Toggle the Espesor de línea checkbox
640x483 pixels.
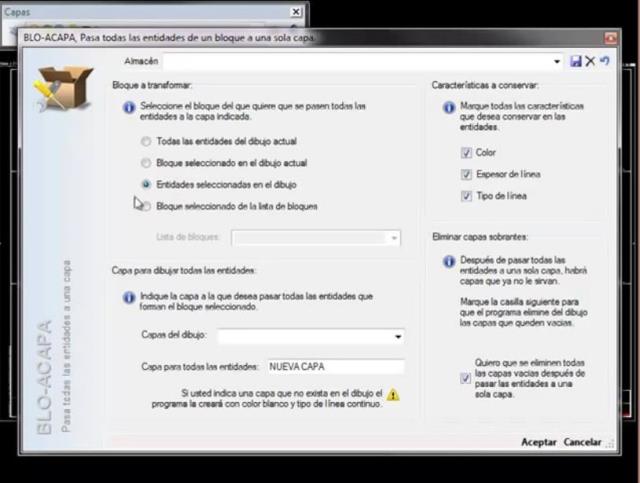(466, 175)
